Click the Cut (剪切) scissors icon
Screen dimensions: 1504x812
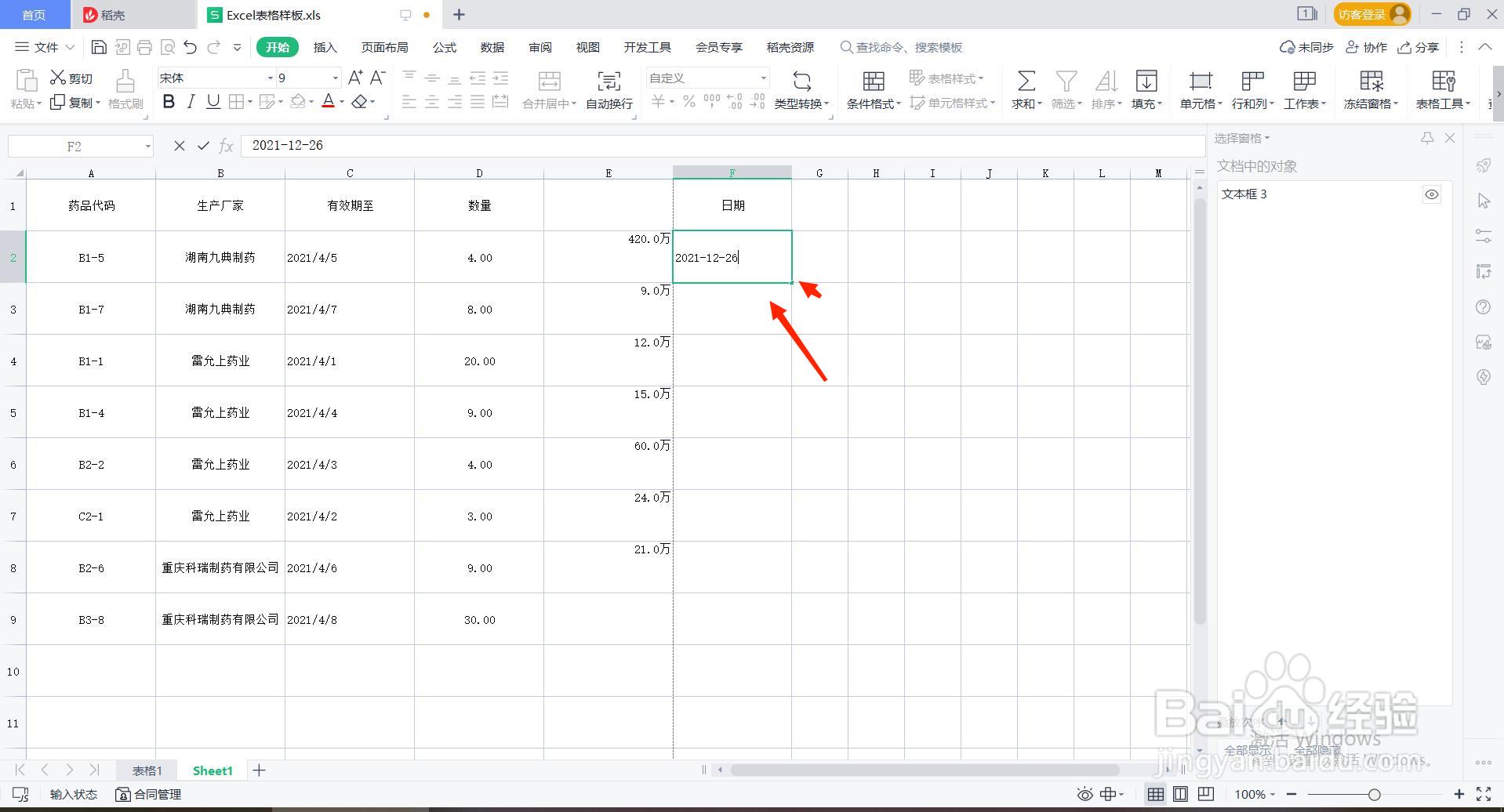tap(58, 78)
